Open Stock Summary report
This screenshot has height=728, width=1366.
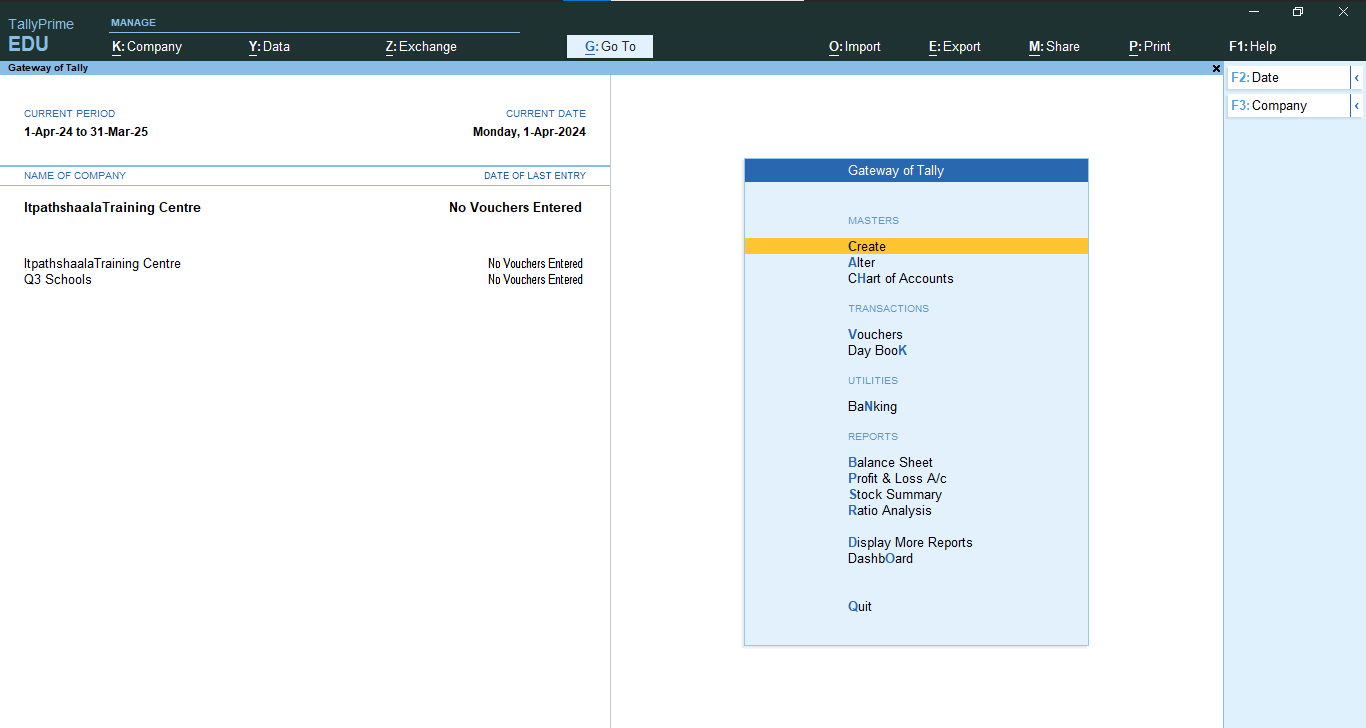(895, 494)
